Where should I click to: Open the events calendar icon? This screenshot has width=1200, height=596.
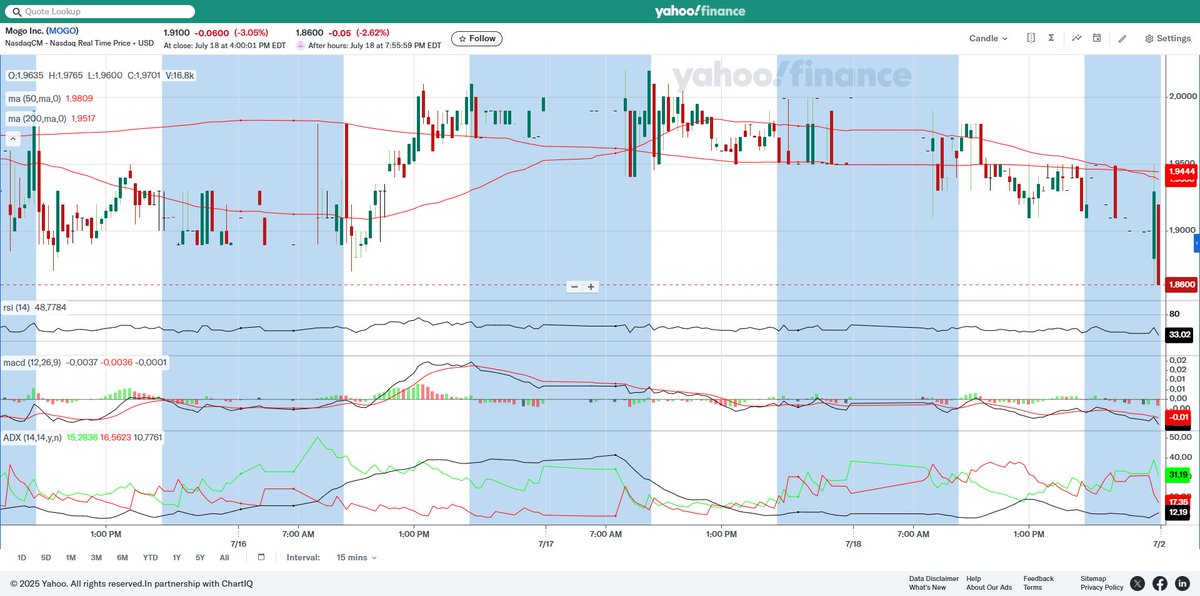(x=1097, y=38)
